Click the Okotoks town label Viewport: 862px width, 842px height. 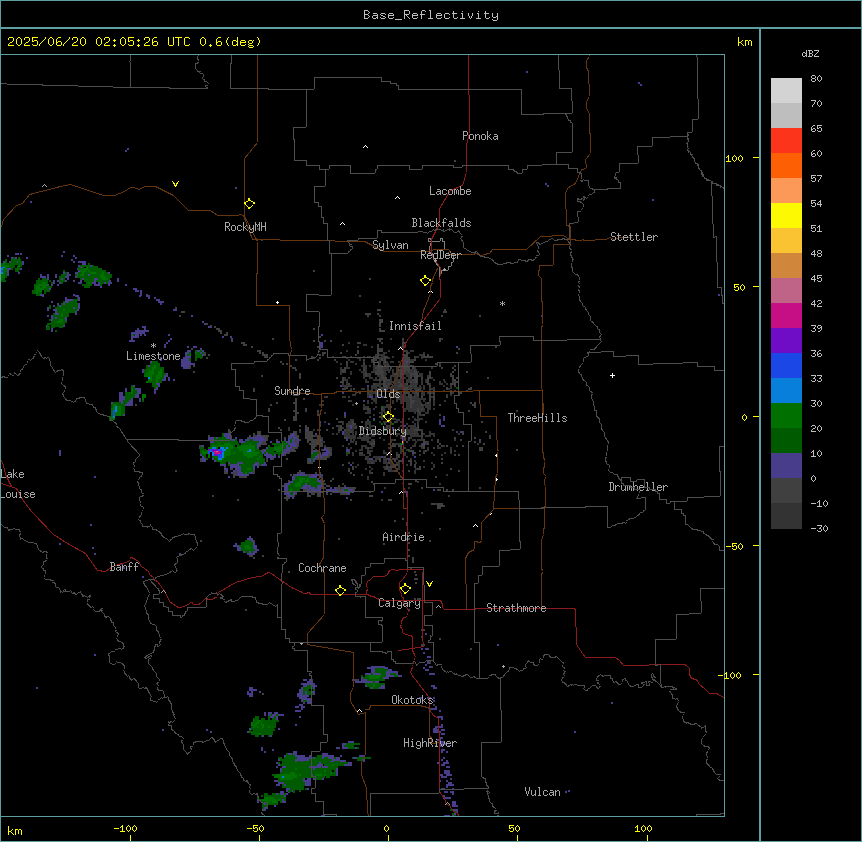(412, 700)
